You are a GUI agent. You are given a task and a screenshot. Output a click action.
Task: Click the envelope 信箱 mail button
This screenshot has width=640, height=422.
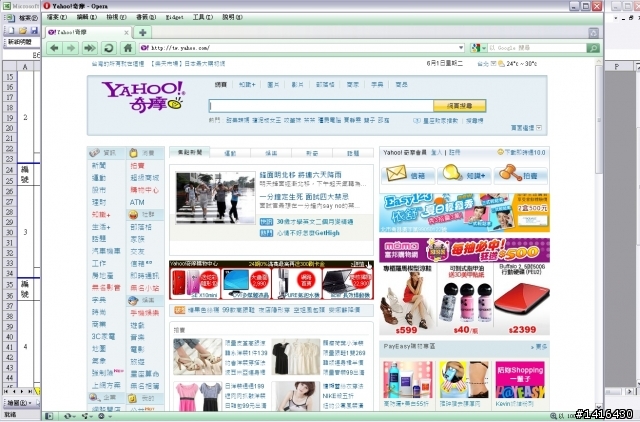click(x=407, y=175)
